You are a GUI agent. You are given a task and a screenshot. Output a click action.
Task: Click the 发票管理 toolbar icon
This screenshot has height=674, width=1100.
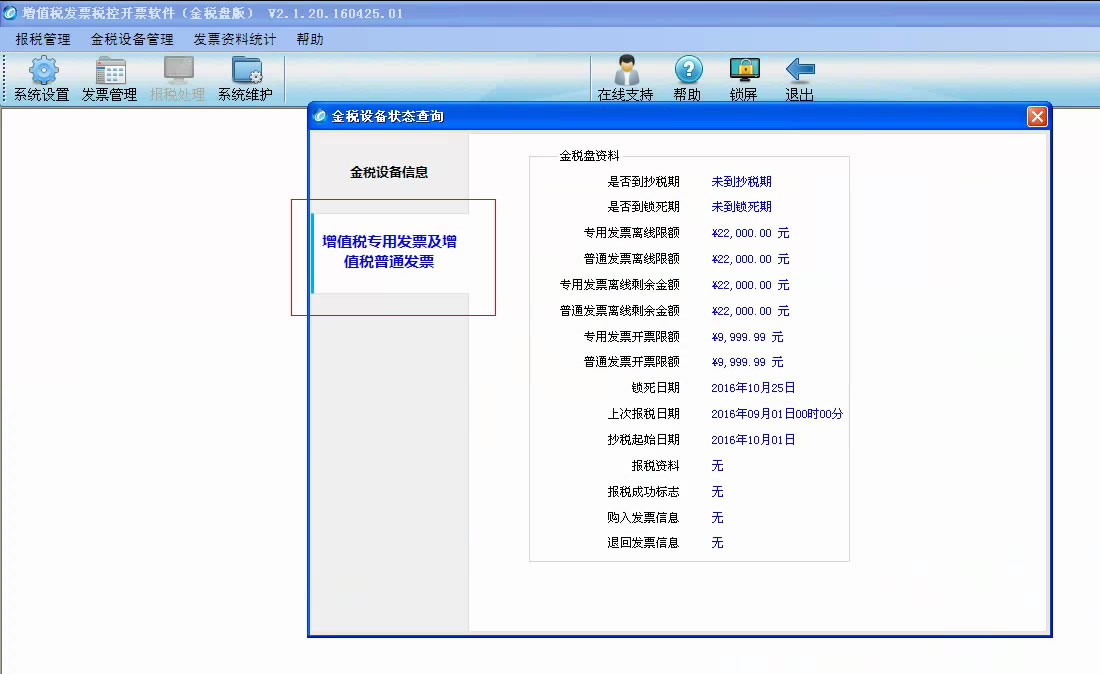pos(110,79)
